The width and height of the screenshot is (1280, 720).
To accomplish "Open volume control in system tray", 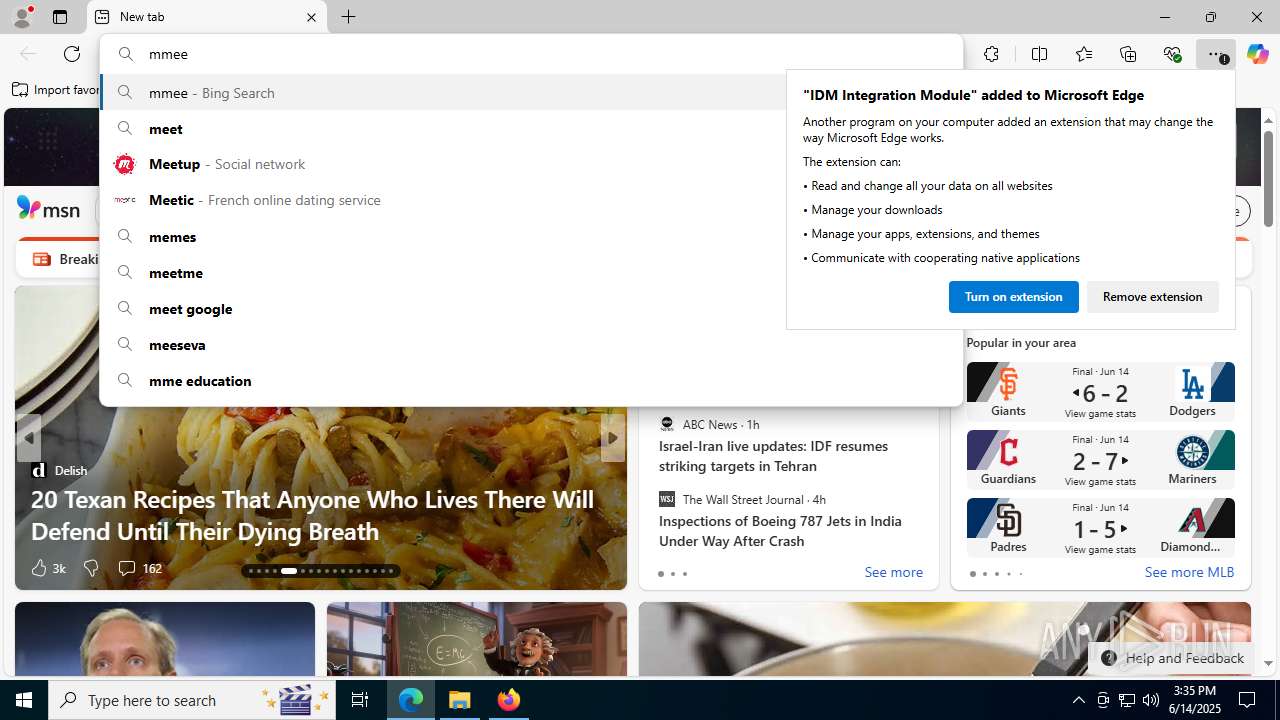I will pos(1151,700).
